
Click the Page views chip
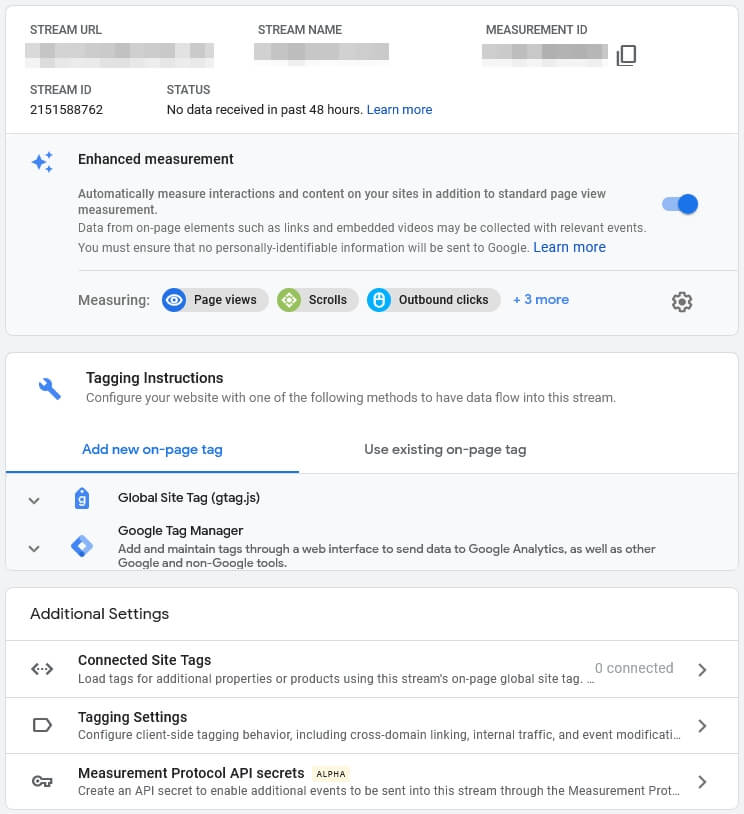click(215, 300)
